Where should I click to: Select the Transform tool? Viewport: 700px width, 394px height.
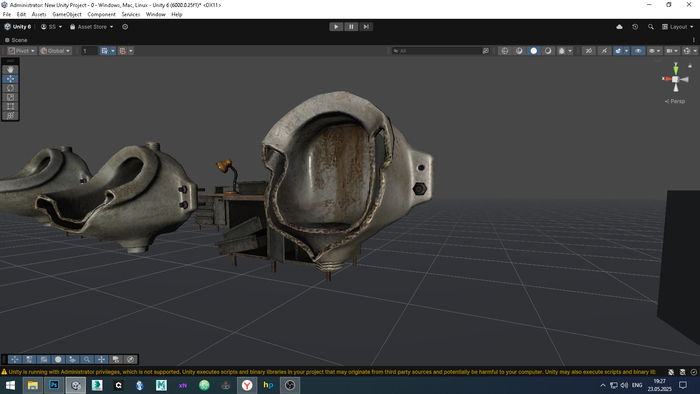coord(10,116)
